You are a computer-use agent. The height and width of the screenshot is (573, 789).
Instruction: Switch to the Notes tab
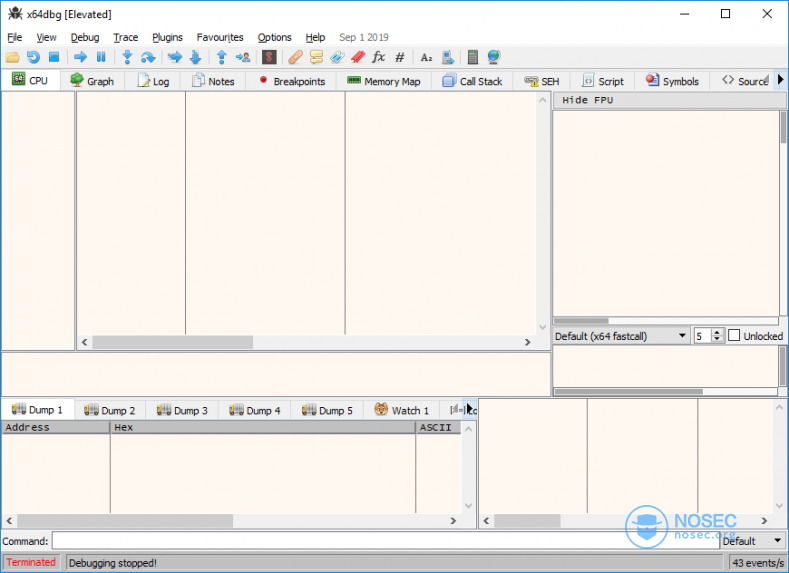tap(214, 81)
